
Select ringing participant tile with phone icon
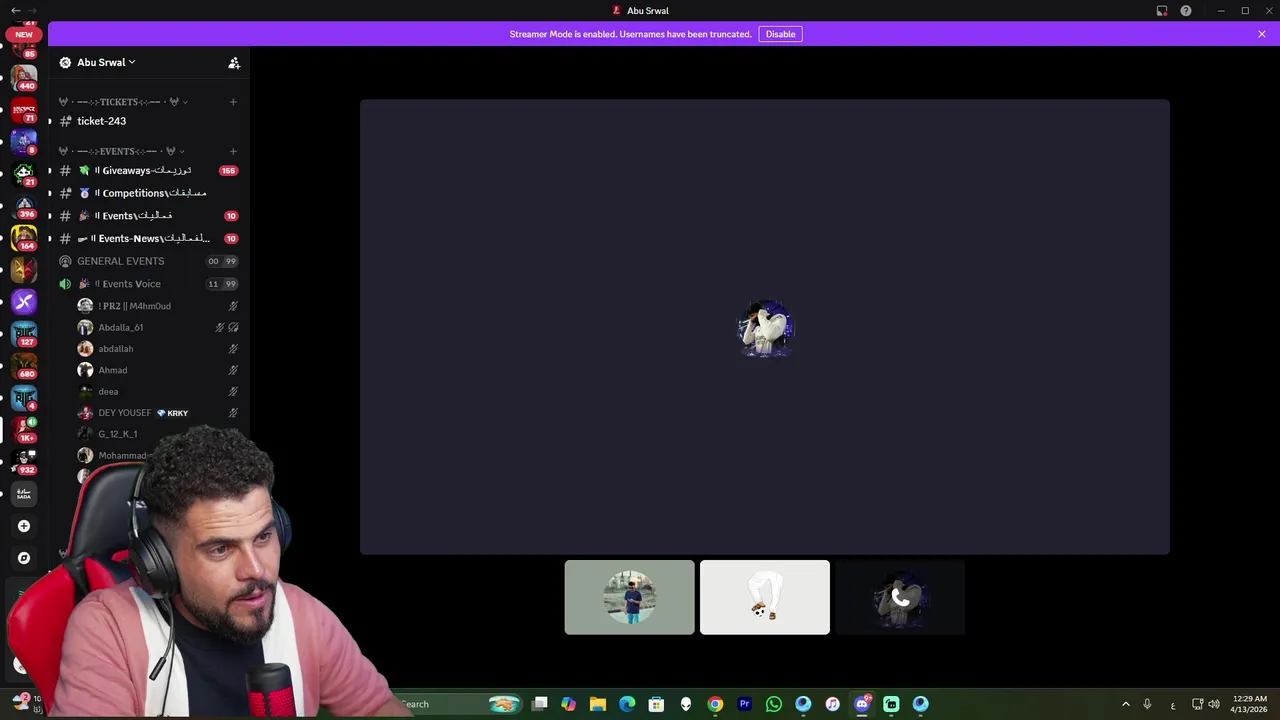coord(900,597)
